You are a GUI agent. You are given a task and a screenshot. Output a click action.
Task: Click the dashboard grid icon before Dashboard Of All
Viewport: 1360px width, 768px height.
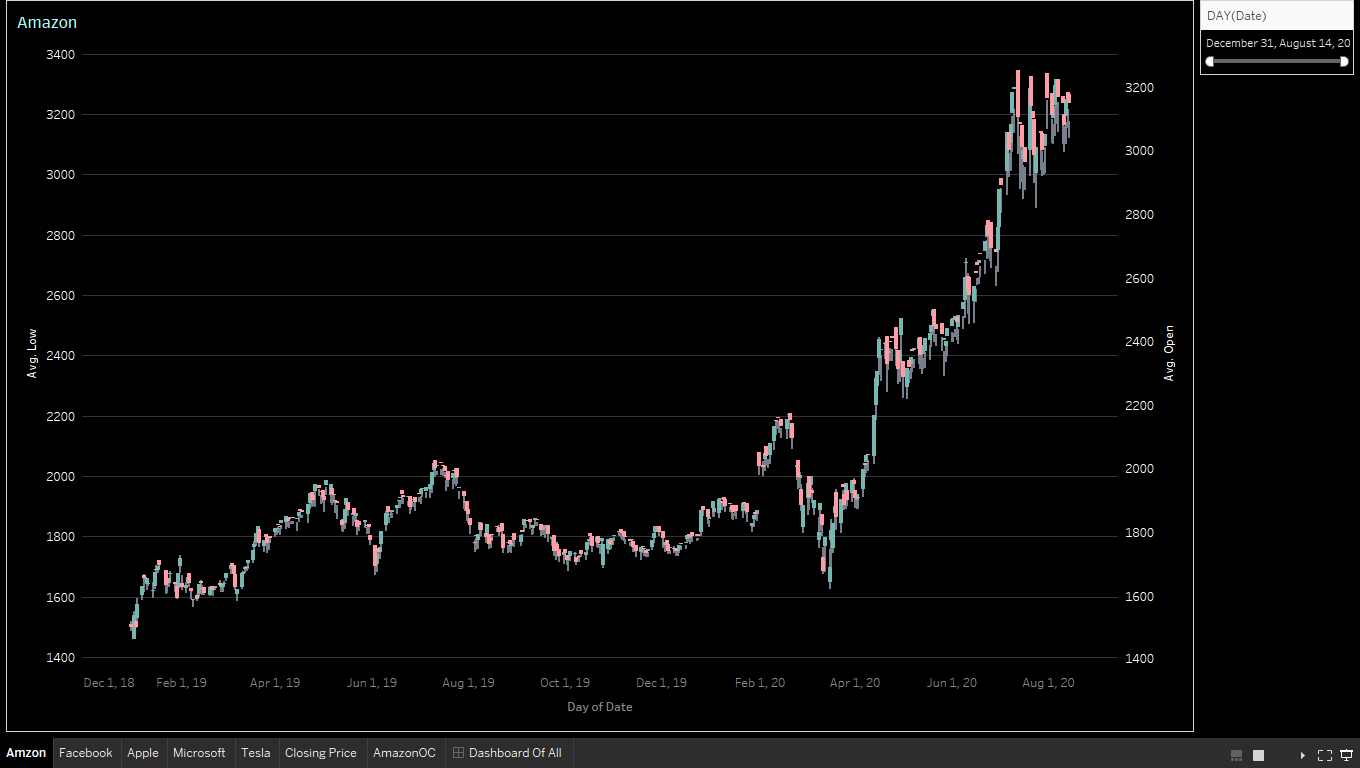[x=458, y=753]
